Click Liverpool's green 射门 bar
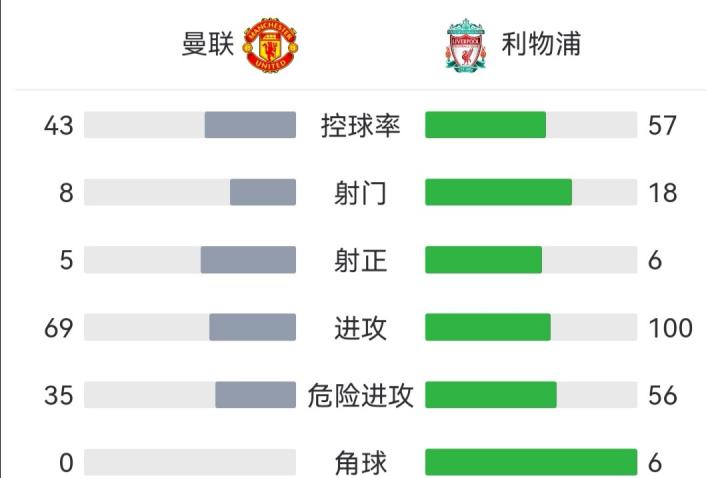The width and height of the screenshot is (720, 478). pos(498,192)
